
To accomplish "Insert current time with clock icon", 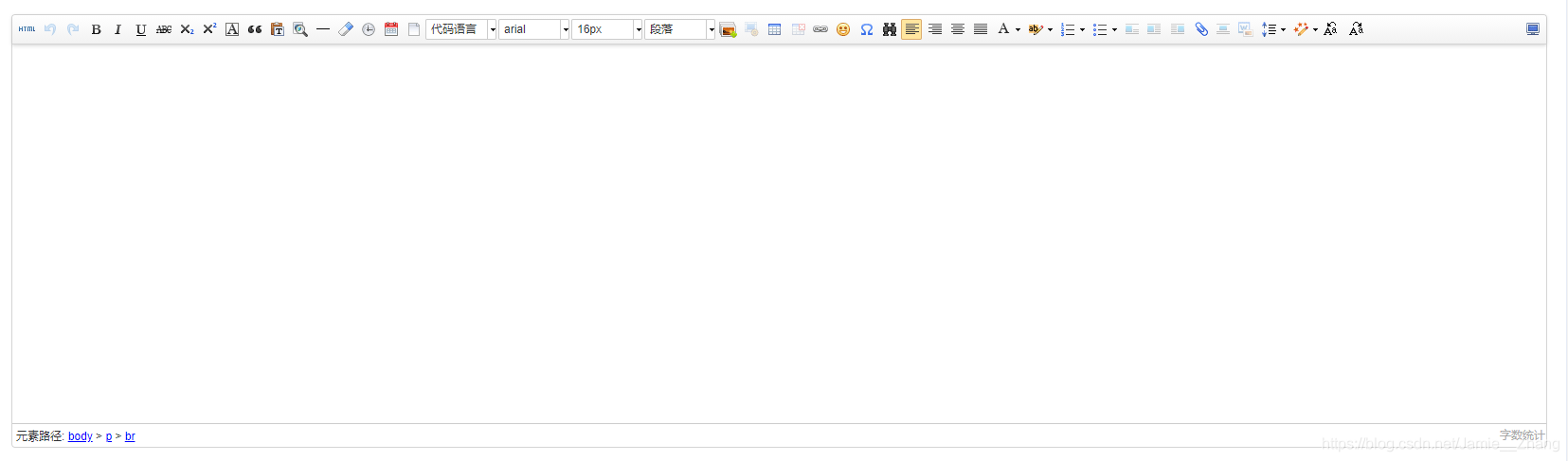I will click(369, 29).
